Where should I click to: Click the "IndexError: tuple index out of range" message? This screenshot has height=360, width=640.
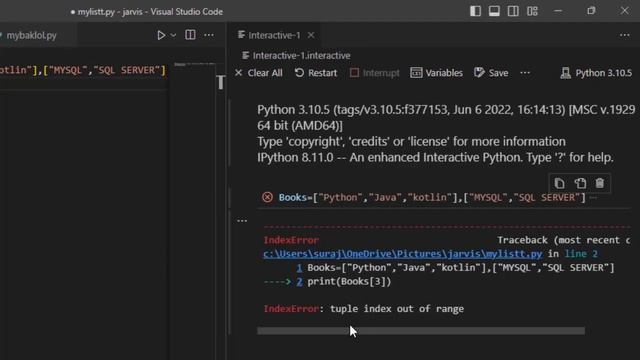[x=364, y=309]
